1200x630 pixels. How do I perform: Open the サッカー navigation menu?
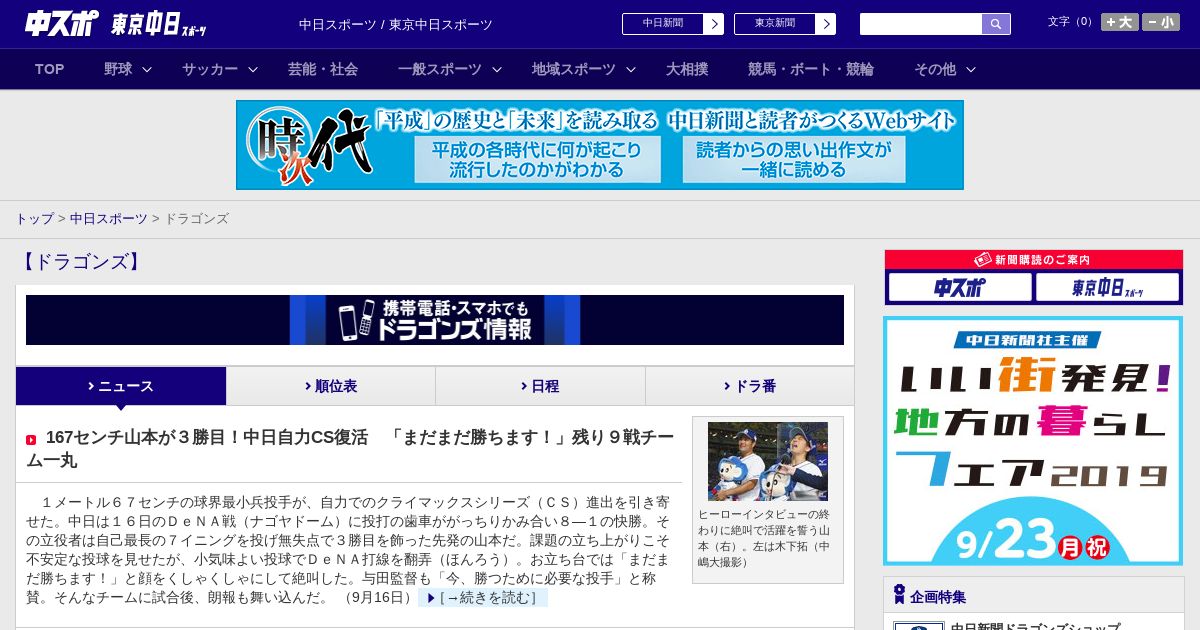point(210,69)
